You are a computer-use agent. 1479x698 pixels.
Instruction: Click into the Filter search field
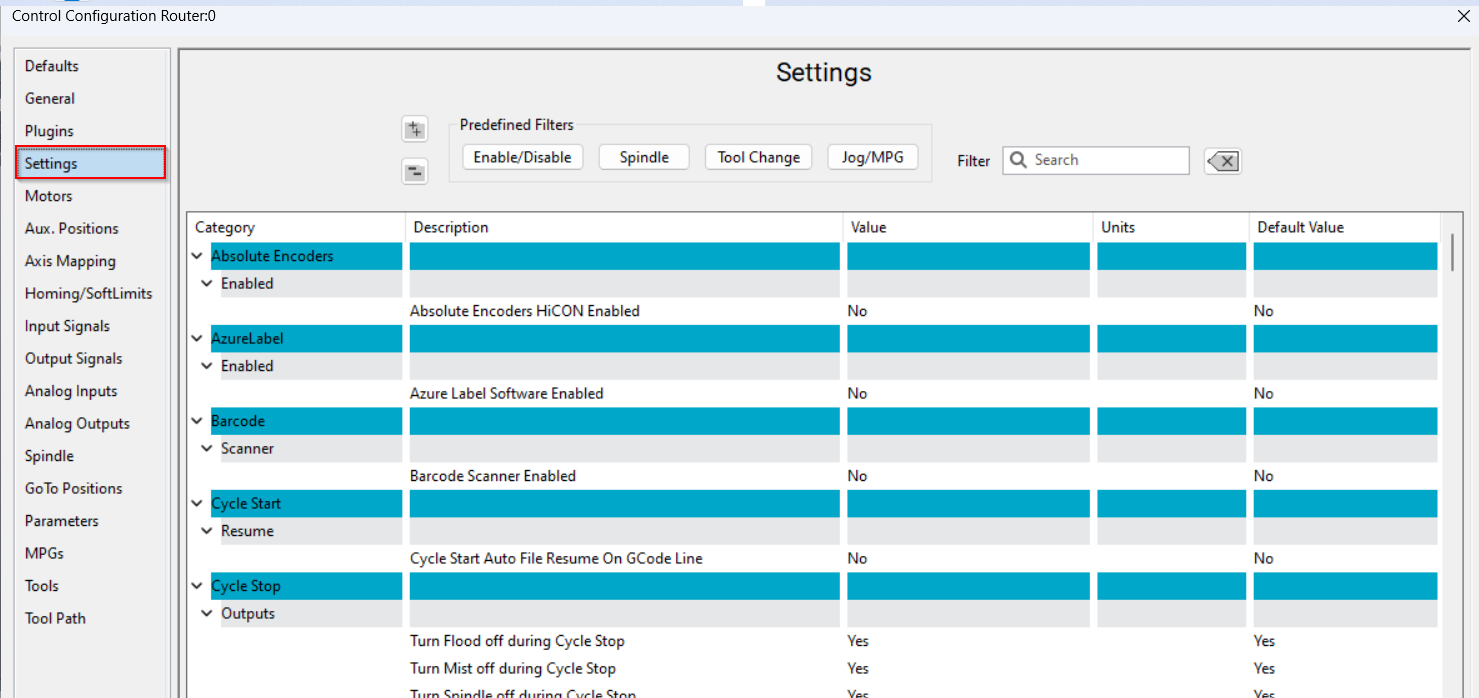pos(1107,160)
